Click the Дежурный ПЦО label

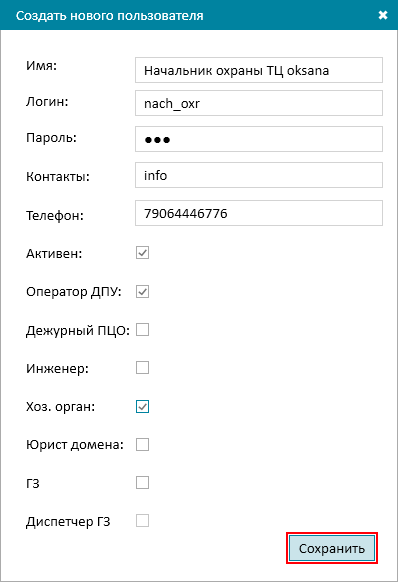[78, 330]
